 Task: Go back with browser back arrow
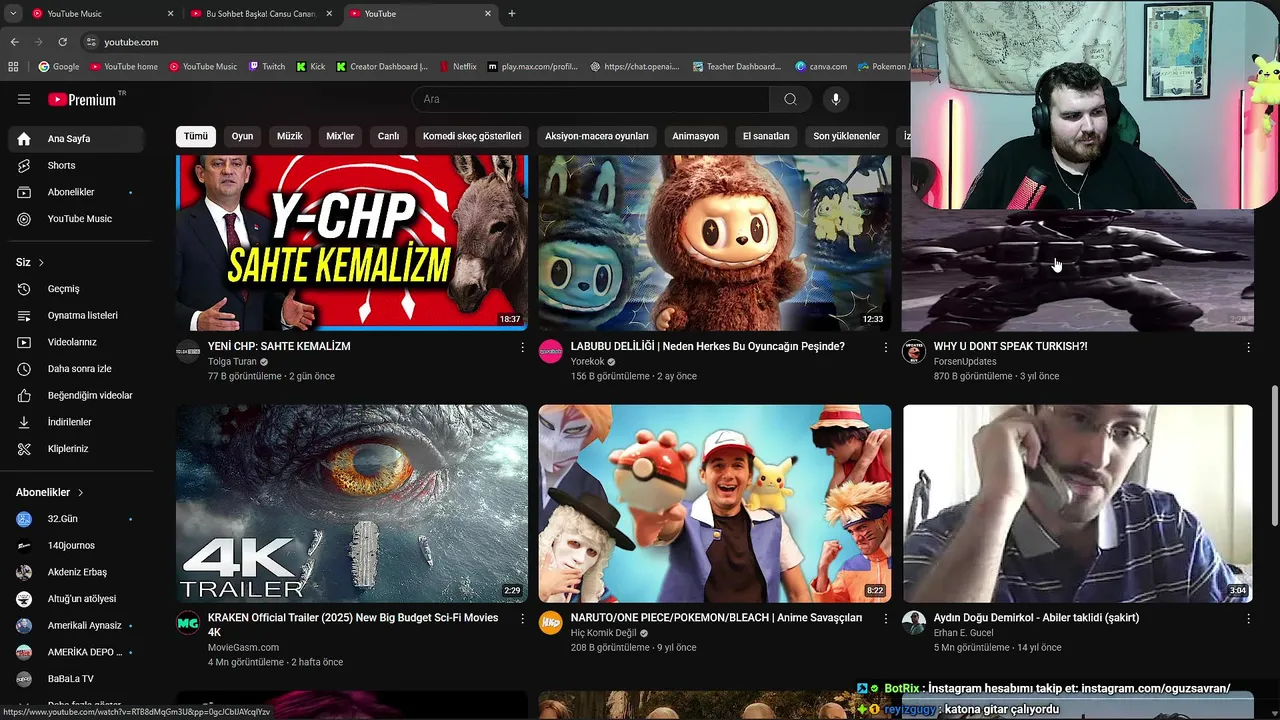tap(14, 42)
